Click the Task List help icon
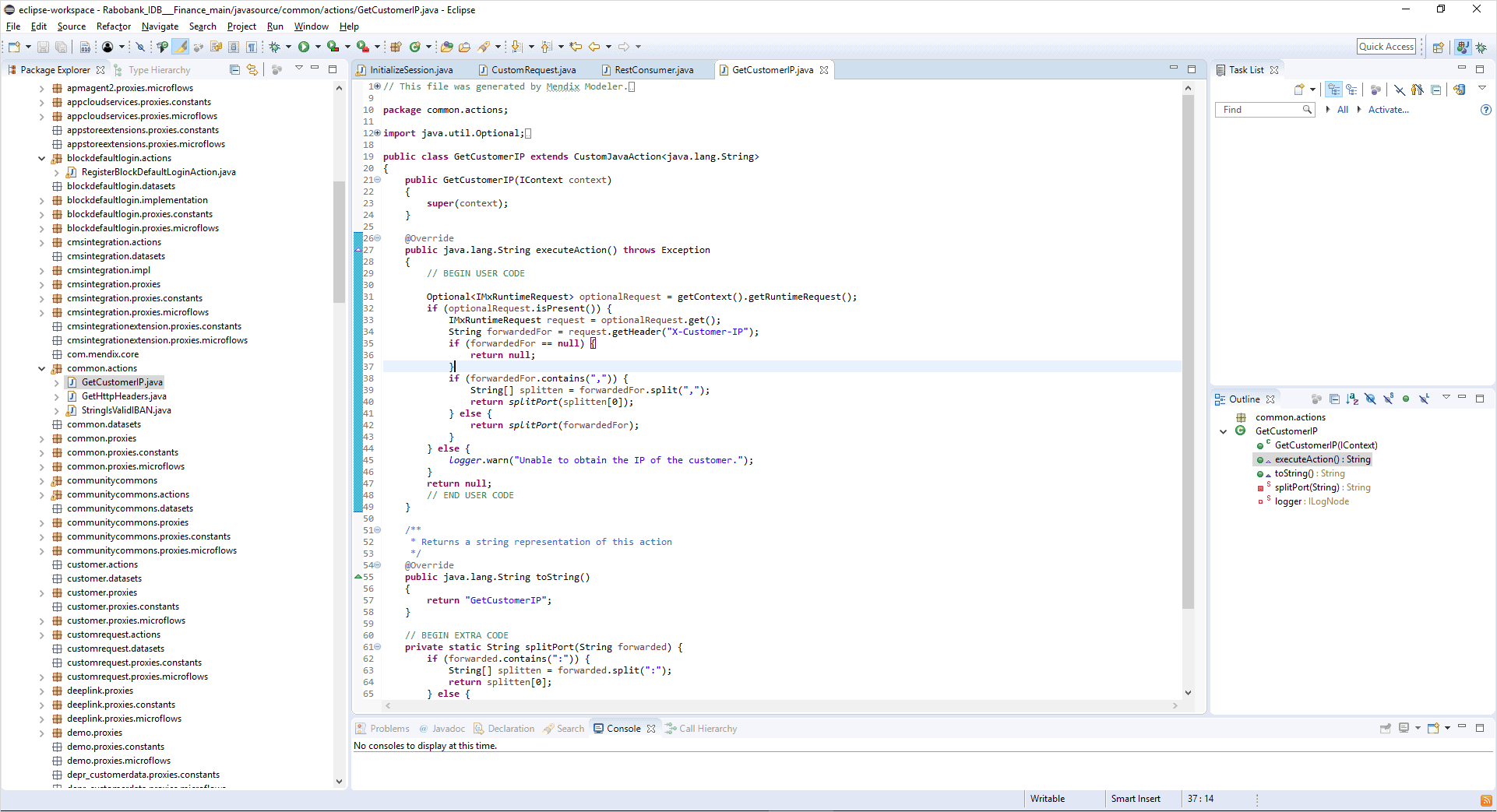The width and height of the screenshot is (1497, 812). 1485,110
